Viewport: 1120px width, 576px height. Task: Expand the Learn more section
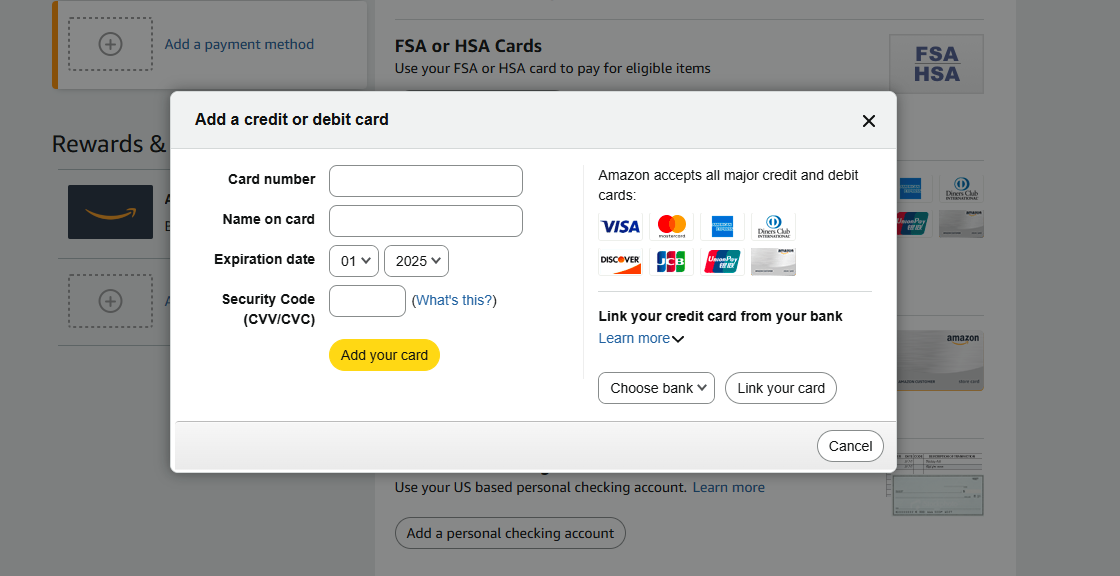click(x=641, y=338)
